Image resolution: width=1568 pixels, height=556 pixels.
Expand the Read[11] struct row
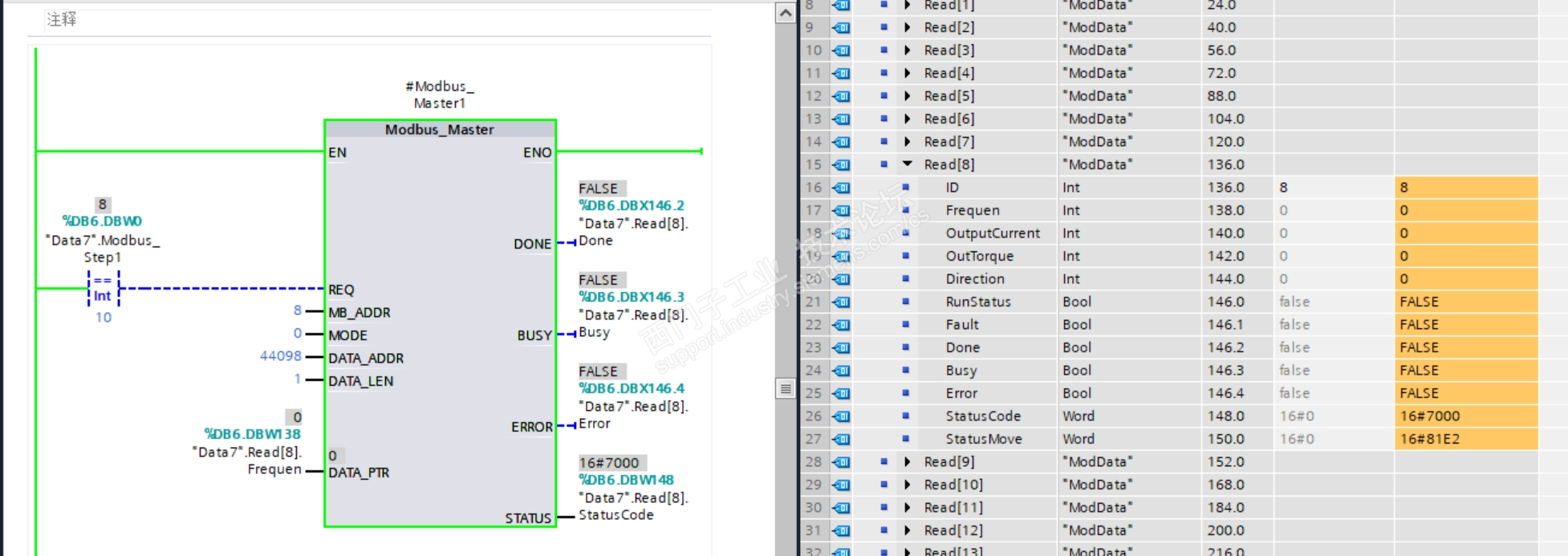click(x=908, y=507)
